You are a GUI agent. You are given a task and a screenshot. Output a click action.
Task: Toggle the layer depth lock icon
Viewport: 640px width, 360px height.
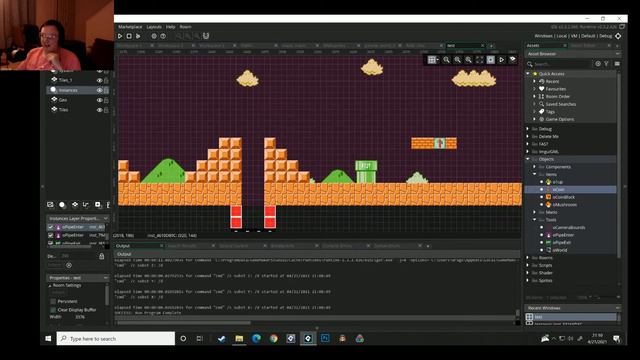tap(102, 256)
